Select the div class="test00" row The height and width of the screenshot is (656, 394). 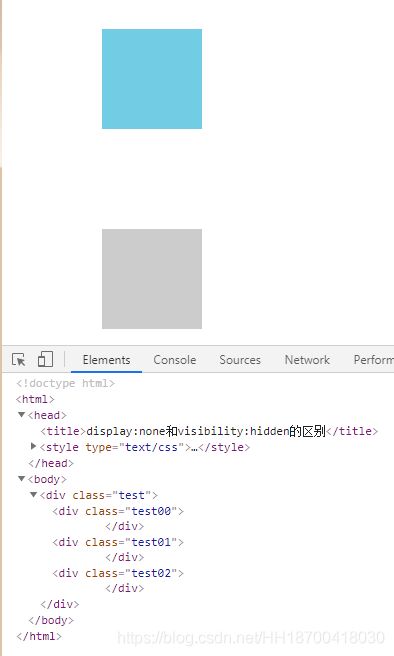click(118, 511)
